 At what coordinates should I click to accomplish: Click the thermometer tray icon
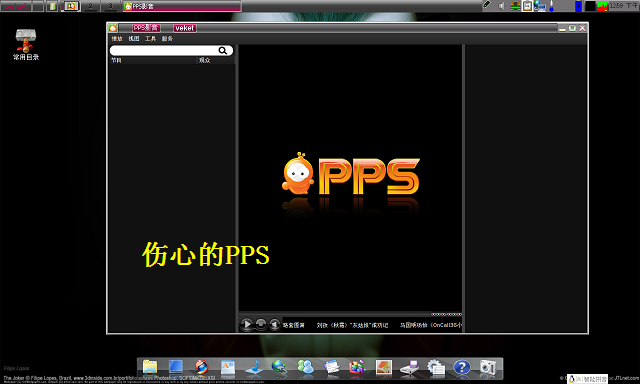tap(552, 6)
